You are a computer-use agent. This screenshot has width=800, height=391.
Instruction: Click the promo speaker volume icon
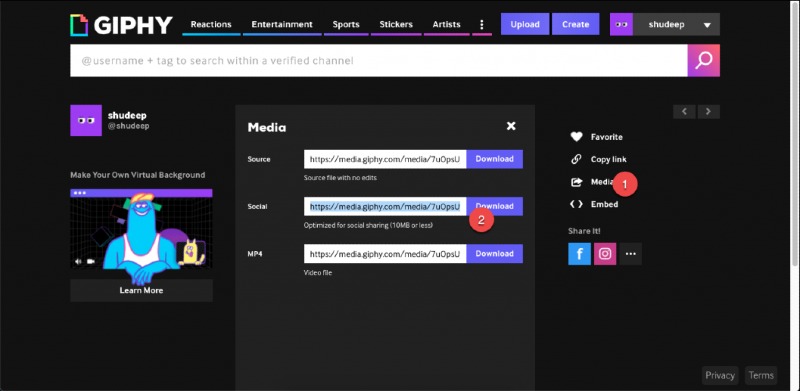[x=79, y=261]
